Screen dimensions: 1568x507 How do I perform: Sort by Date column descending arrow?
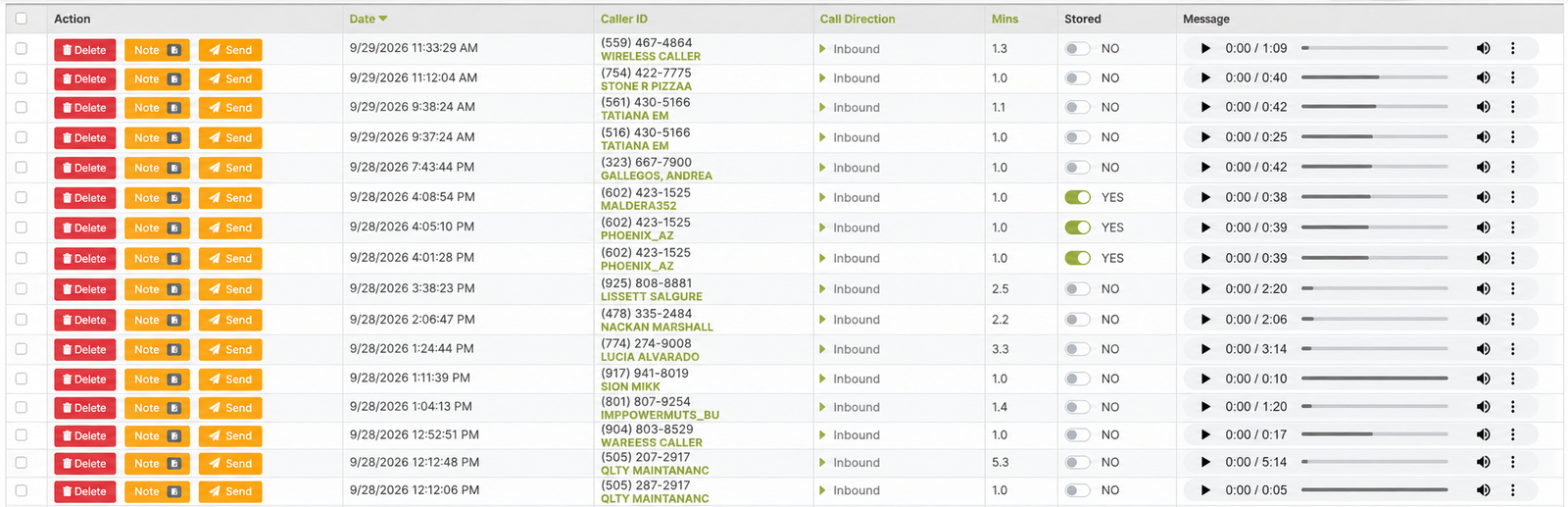pyautogui.click(x=383, y=19)
